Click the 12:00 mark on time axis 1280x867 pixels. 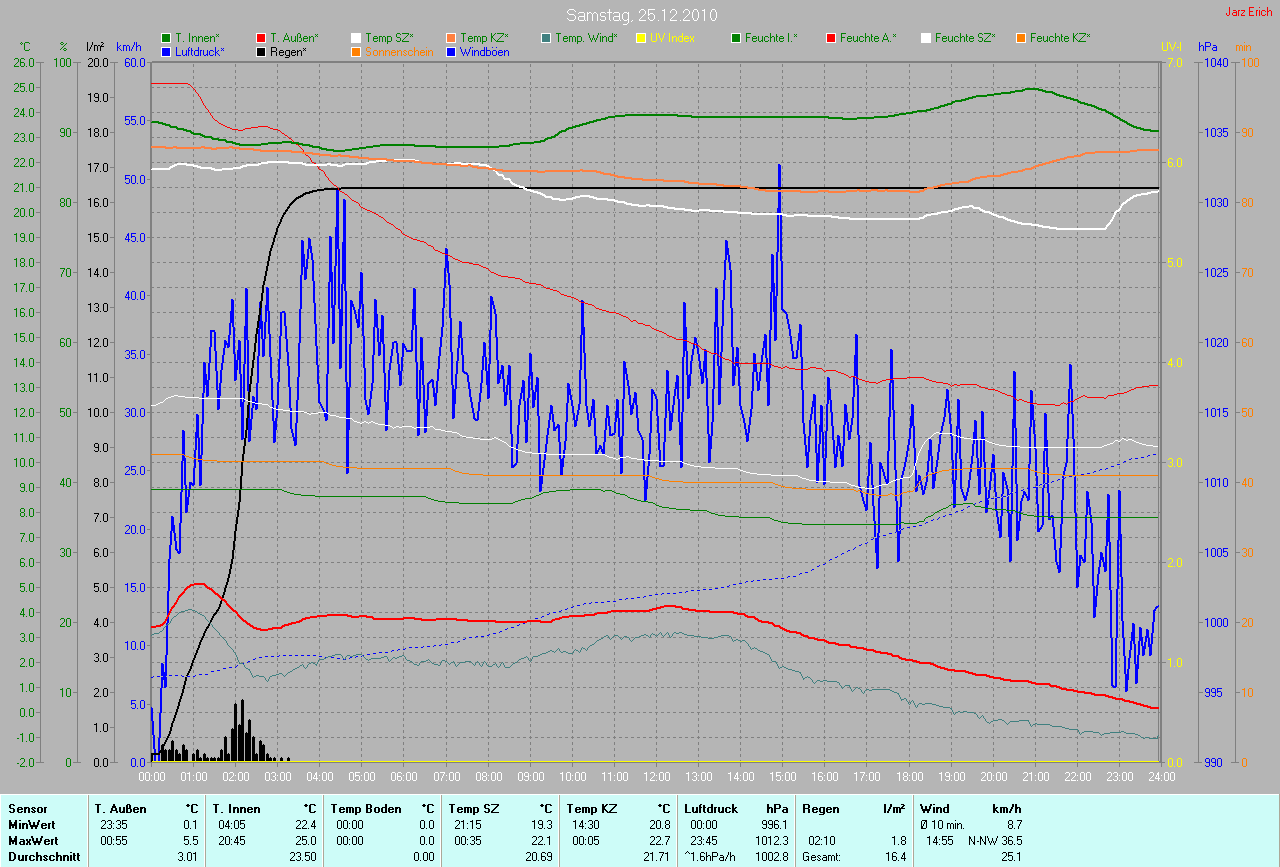tap(656, 776)
